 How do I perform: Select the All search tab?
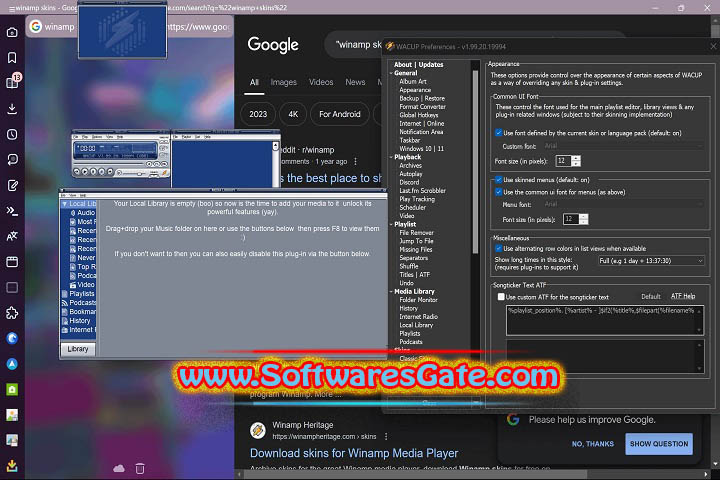tap(254, 82)
